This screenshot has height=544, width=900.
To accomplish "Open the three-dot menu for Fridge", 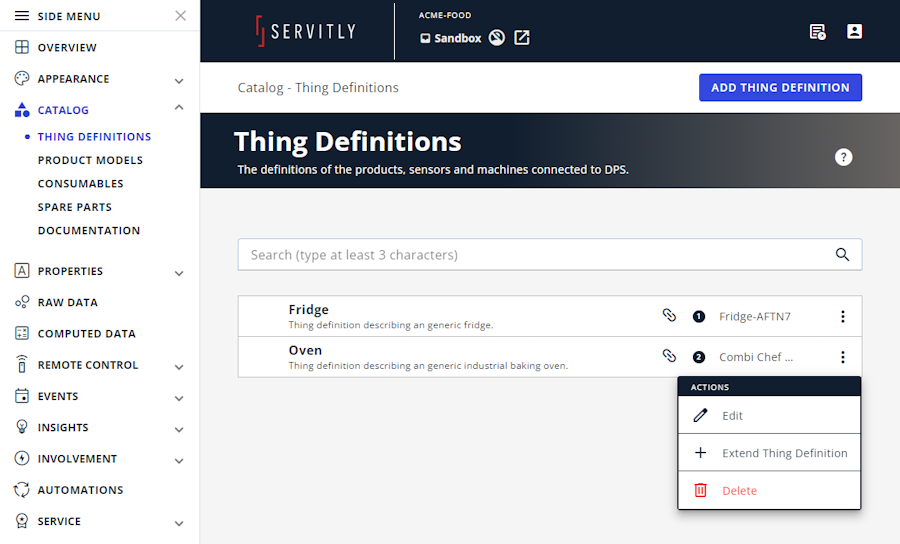I will [843, 316].
